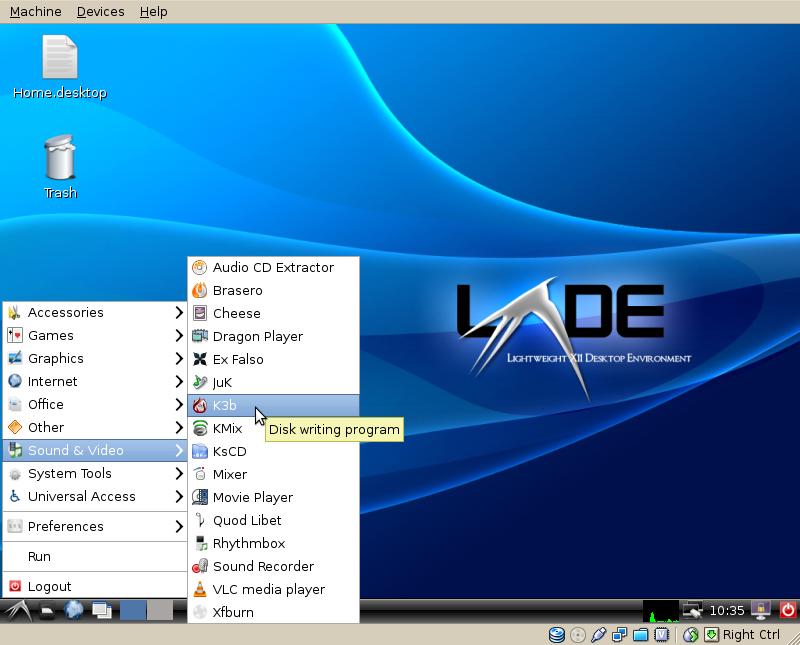Select the Run menu entry
800x645 pixels.
95,556
